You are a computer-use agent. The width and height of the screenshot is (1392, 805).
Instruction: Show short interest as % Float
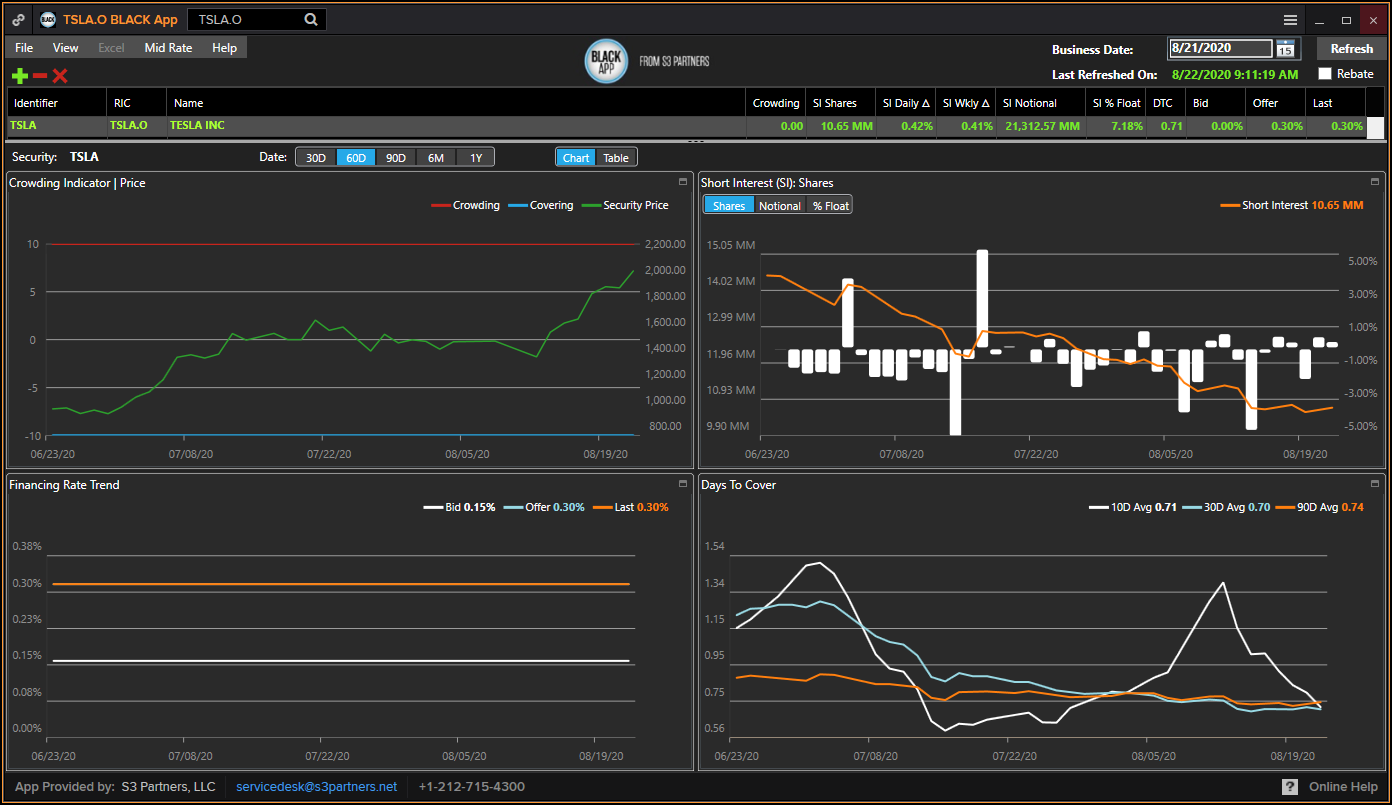click(x=830, y=206)
